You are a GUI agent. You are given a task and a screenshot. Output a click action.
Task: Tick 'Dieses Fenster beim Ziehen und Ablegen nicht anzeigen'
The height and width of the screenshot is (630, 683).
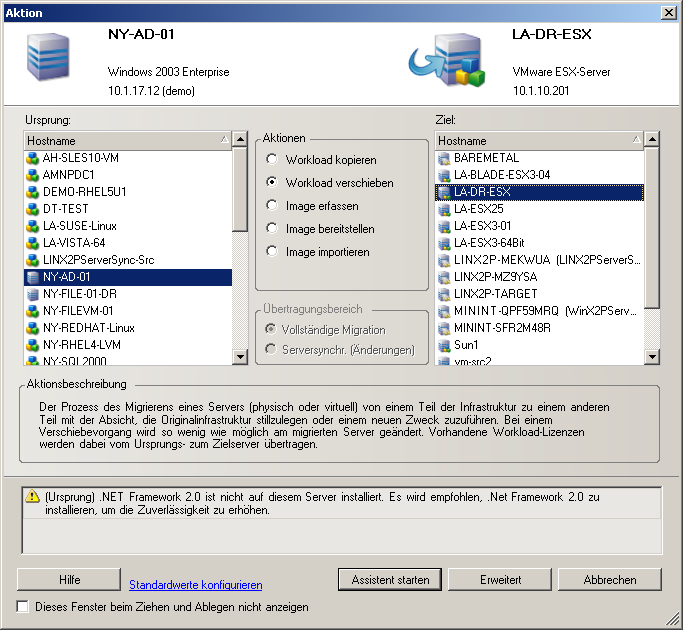[x=23, y=606]
